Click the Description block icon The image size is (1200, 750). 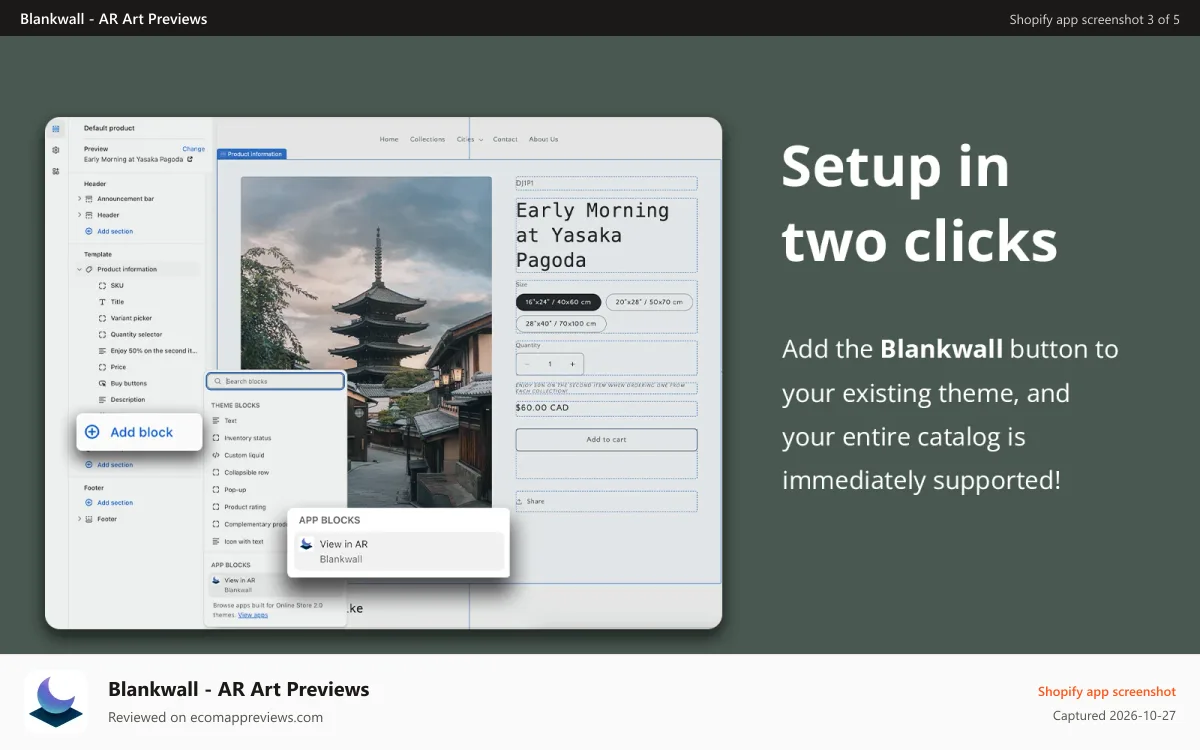[x=102, y=400]
